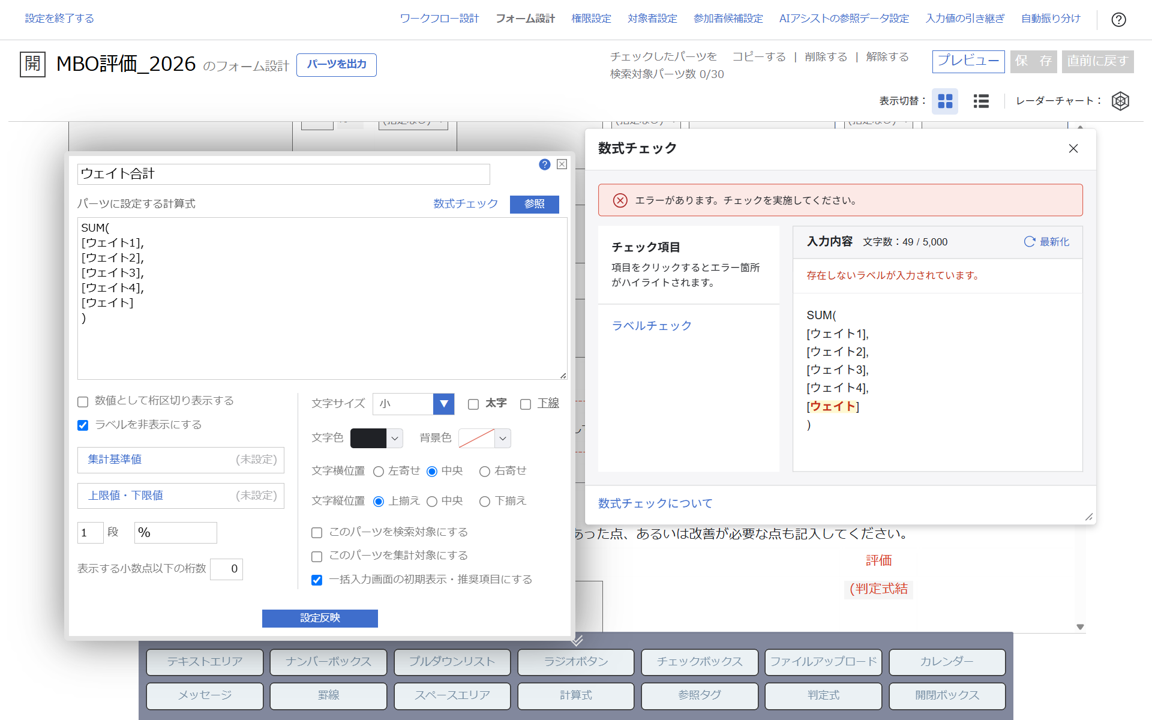
Task: Open 参加者候補設定 tab
Action: (728, 18)
